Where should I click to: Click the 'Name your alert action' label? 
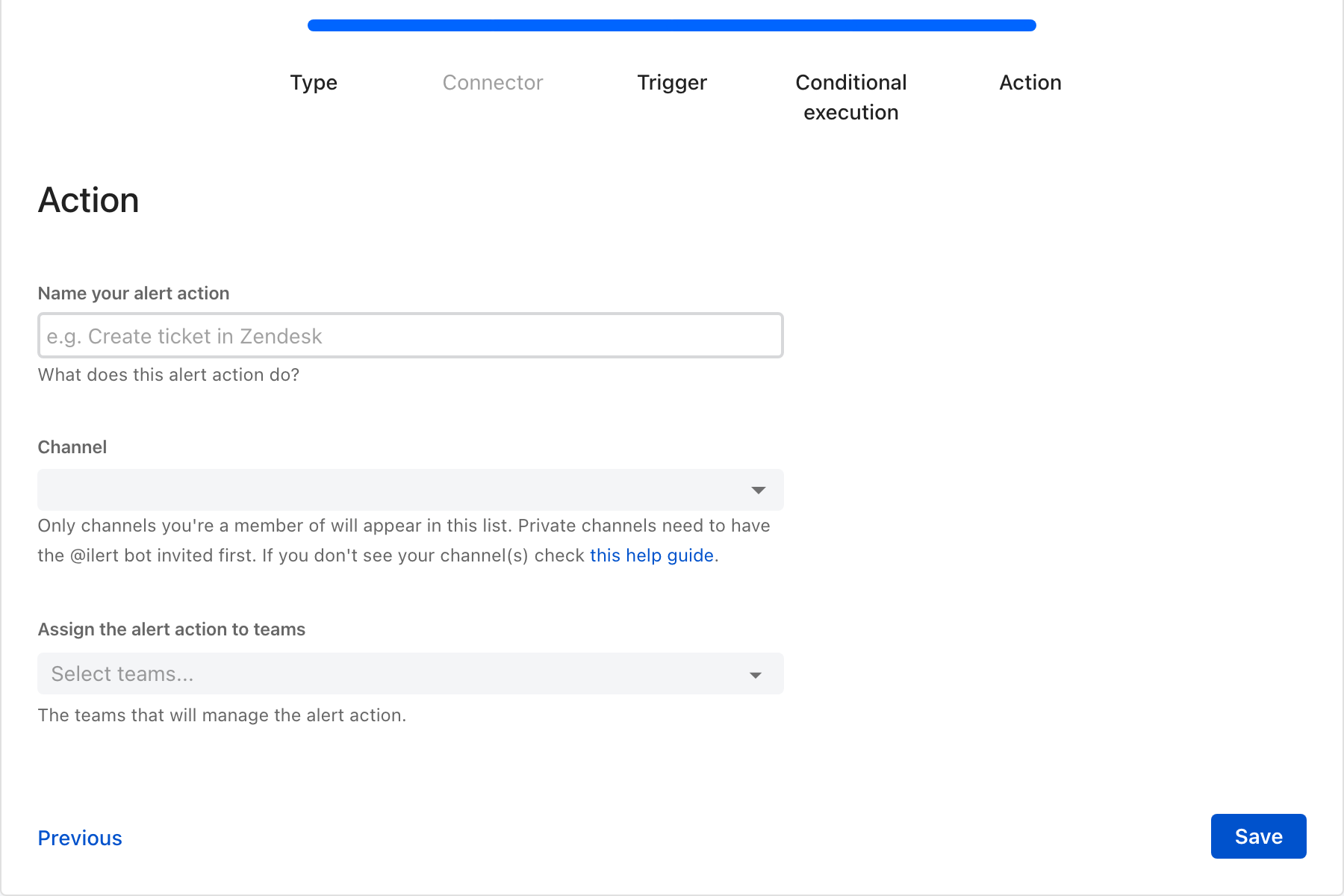(134, 293)
